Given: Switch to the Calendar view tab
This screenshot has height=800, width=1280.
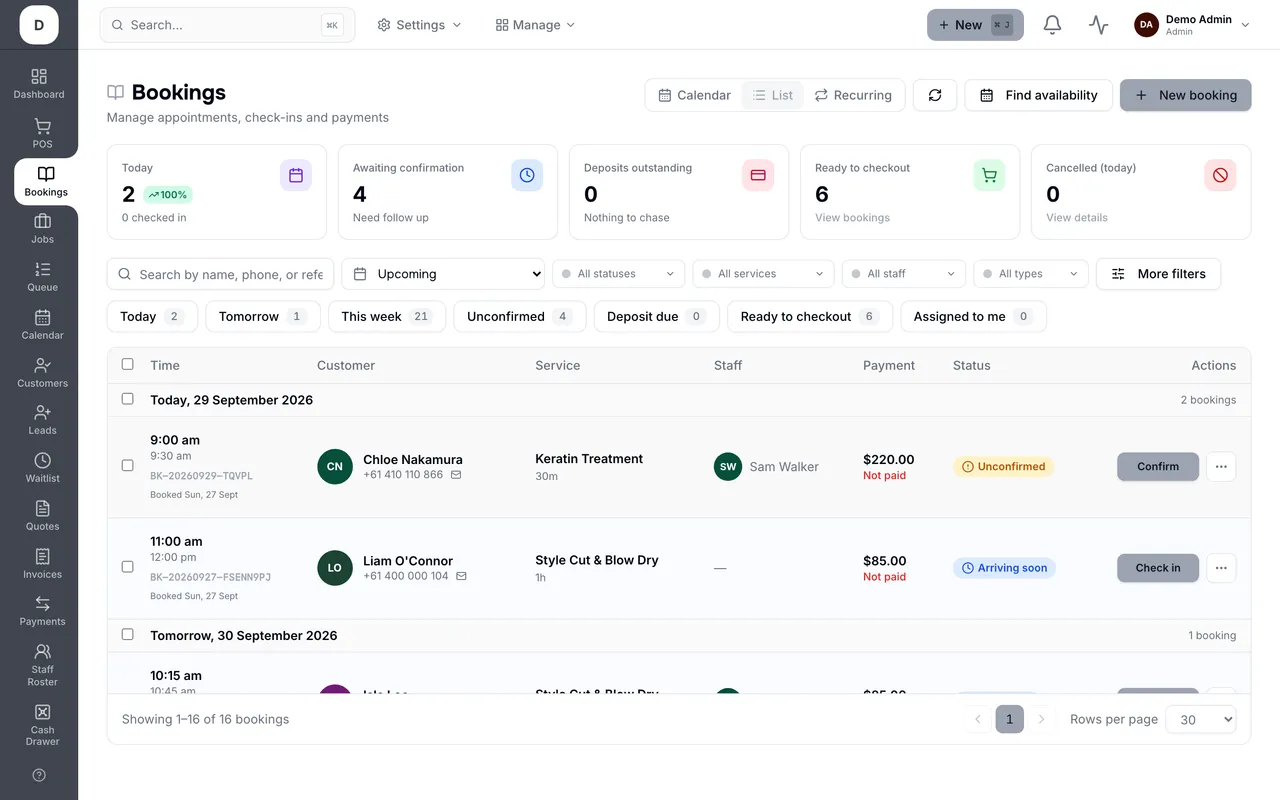Looking at the screenshot, I should [x=694, y=95].
